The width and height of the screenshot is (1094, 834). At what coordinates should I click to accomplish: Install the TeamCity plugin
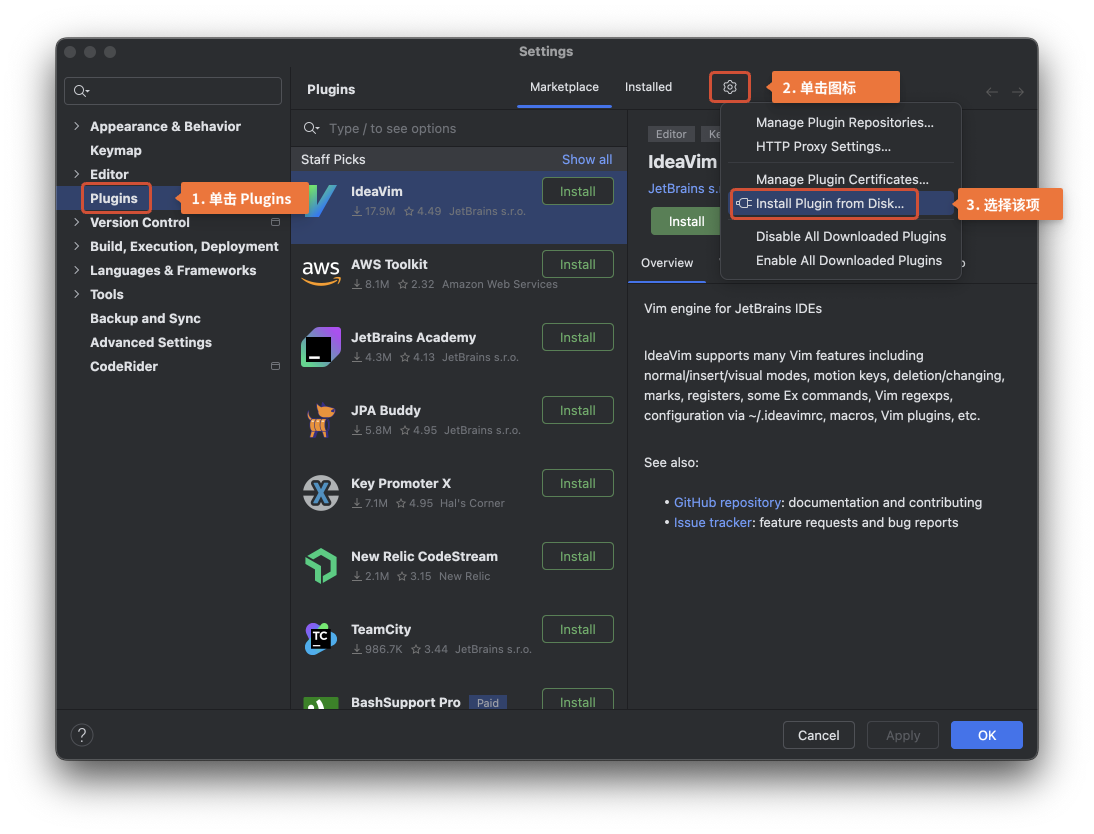(578, 629)
